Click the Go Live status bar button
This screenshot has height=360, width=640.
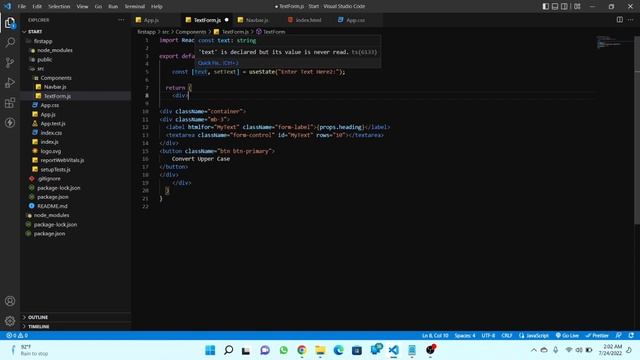(567, 336)
